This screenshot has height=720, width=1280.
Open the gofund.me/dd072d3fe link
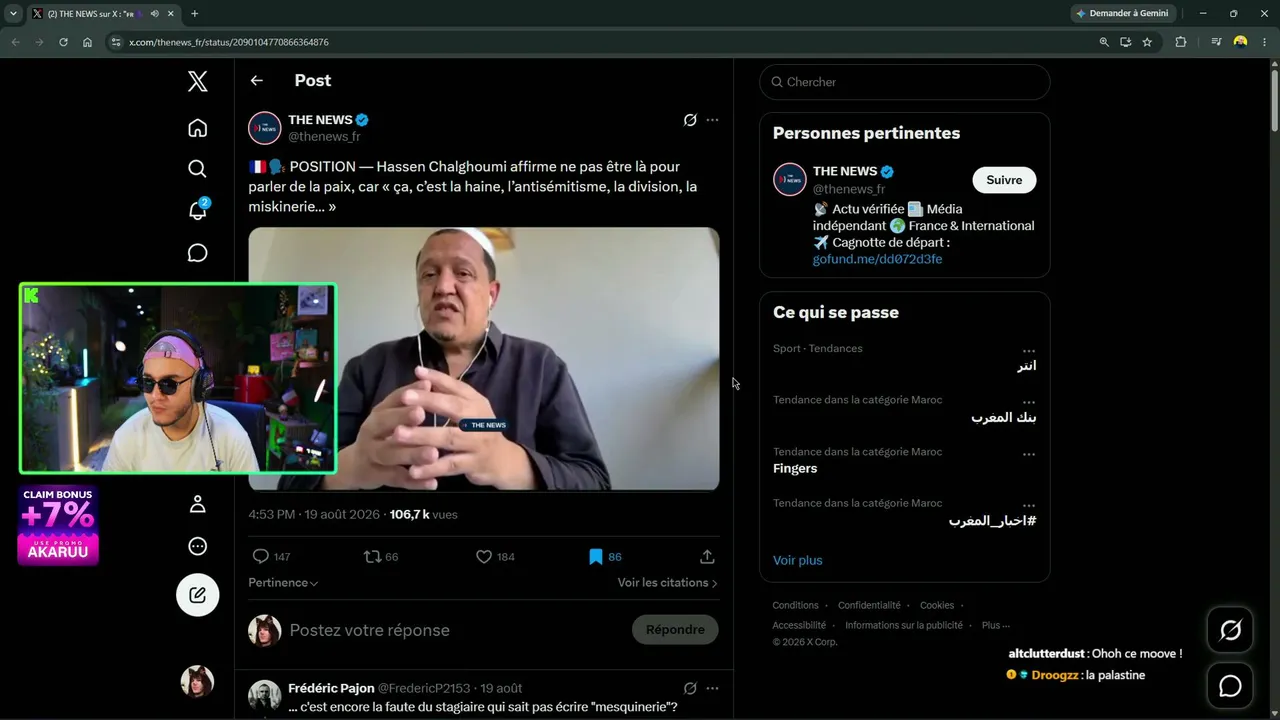(x=877, y=259)
